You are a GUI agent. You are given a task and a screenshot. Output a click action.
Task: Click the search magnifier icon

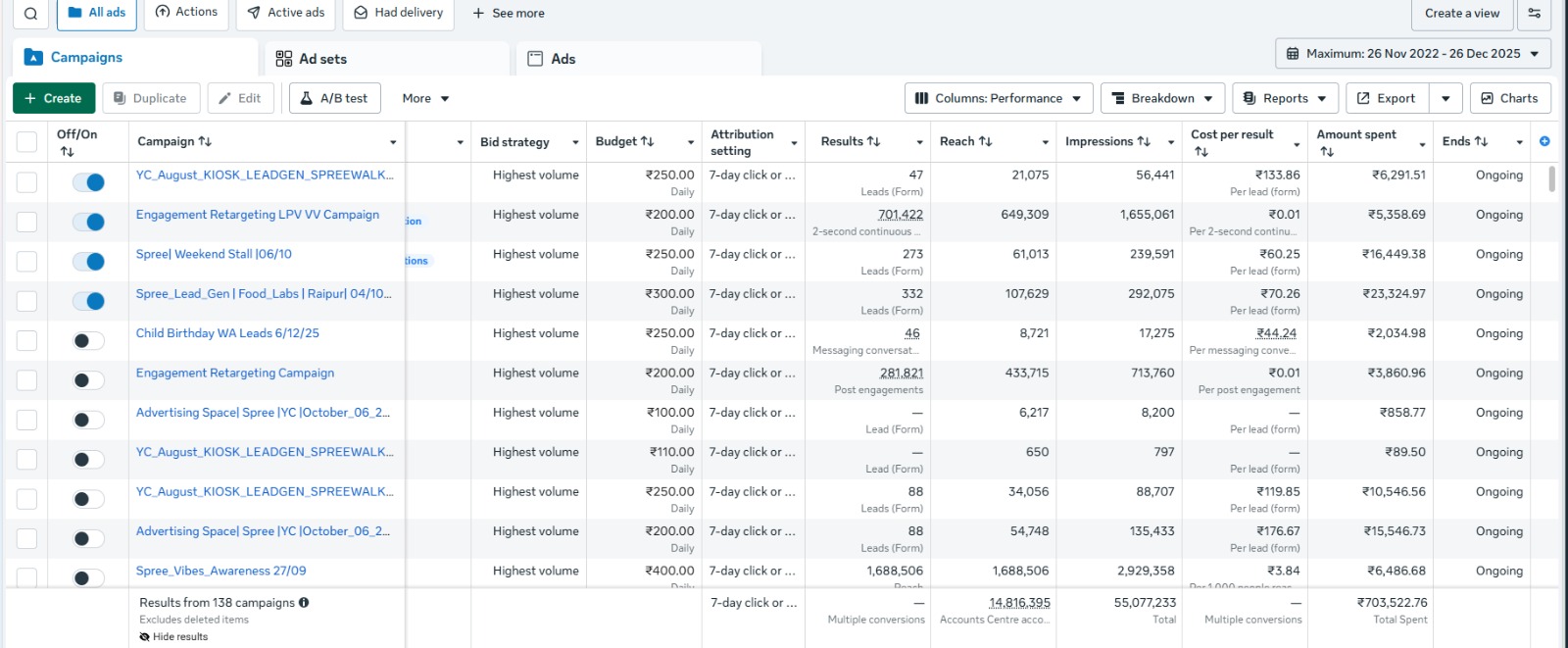point(30,14)
